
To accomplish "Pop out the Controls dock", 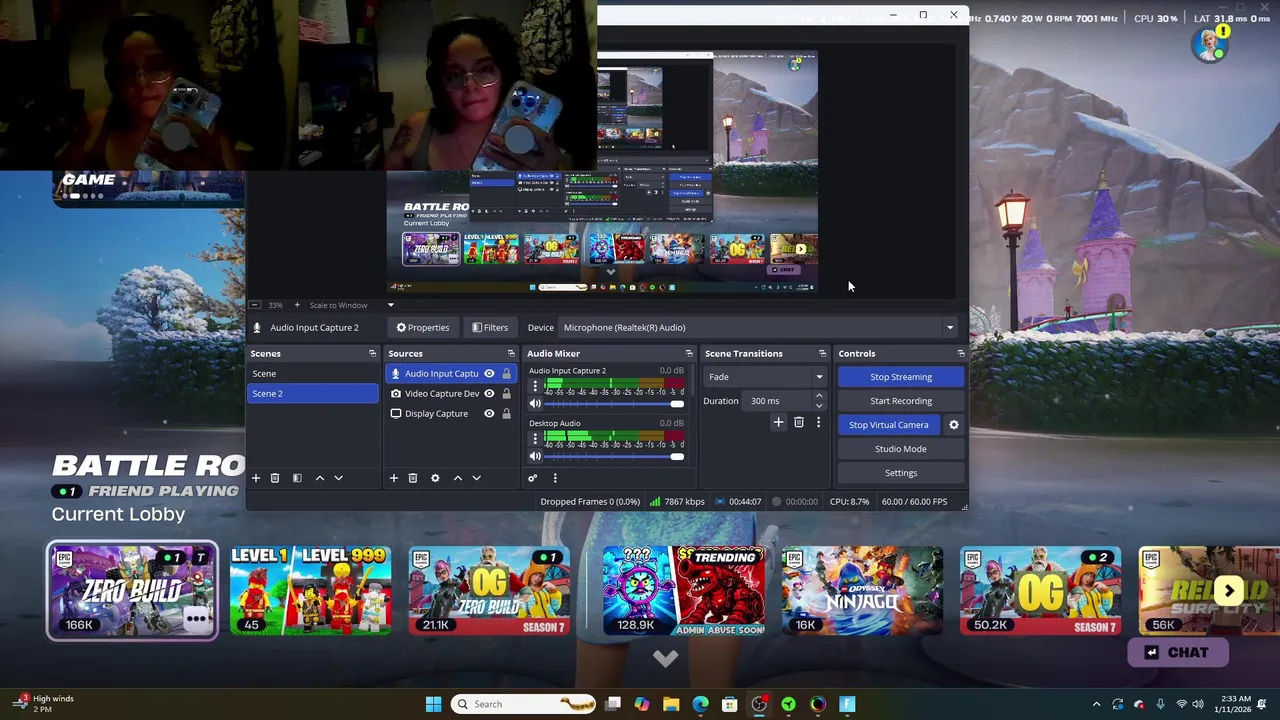I will [961, 353].
